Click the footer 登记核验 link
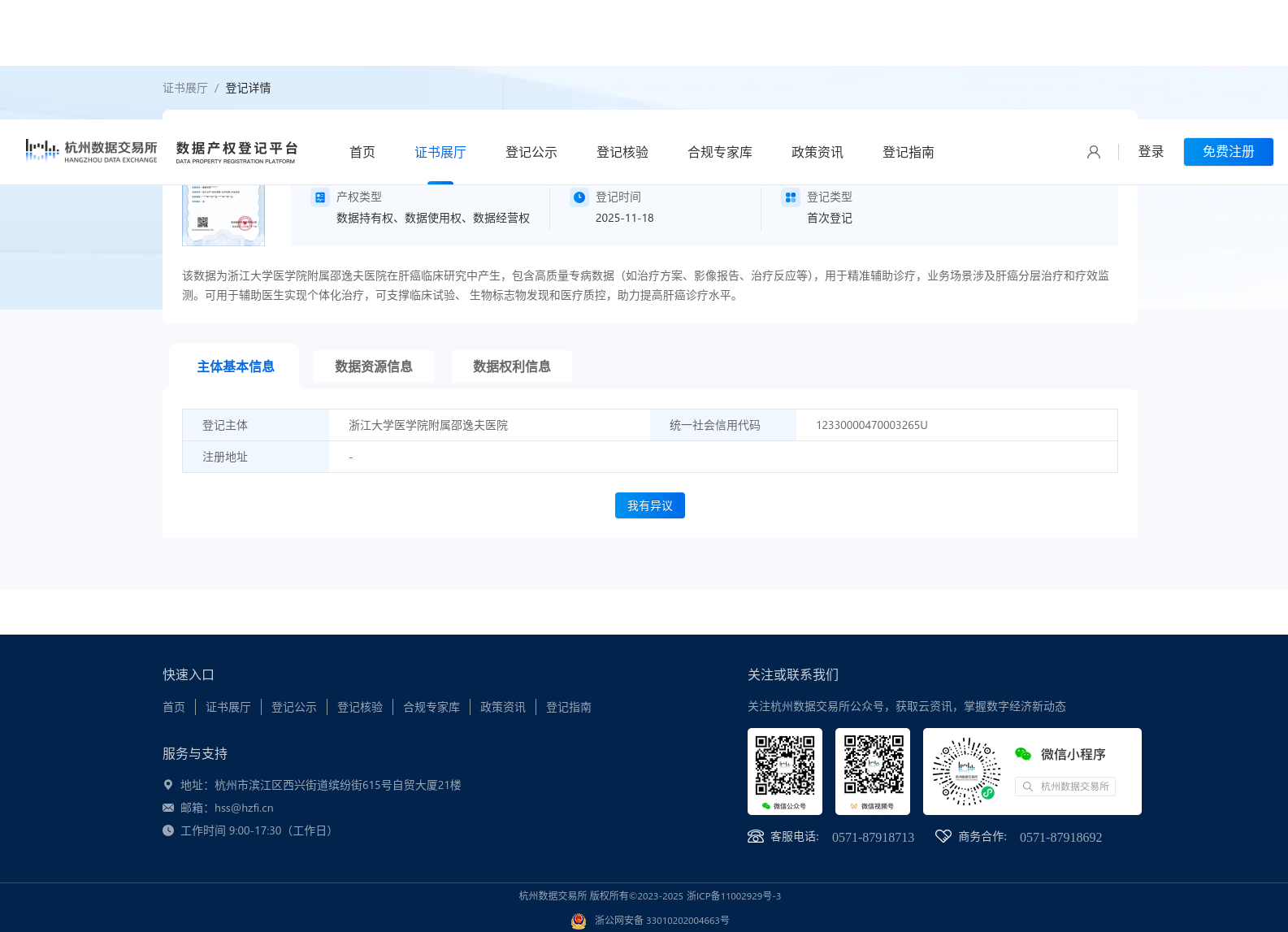 click(360, 707)
